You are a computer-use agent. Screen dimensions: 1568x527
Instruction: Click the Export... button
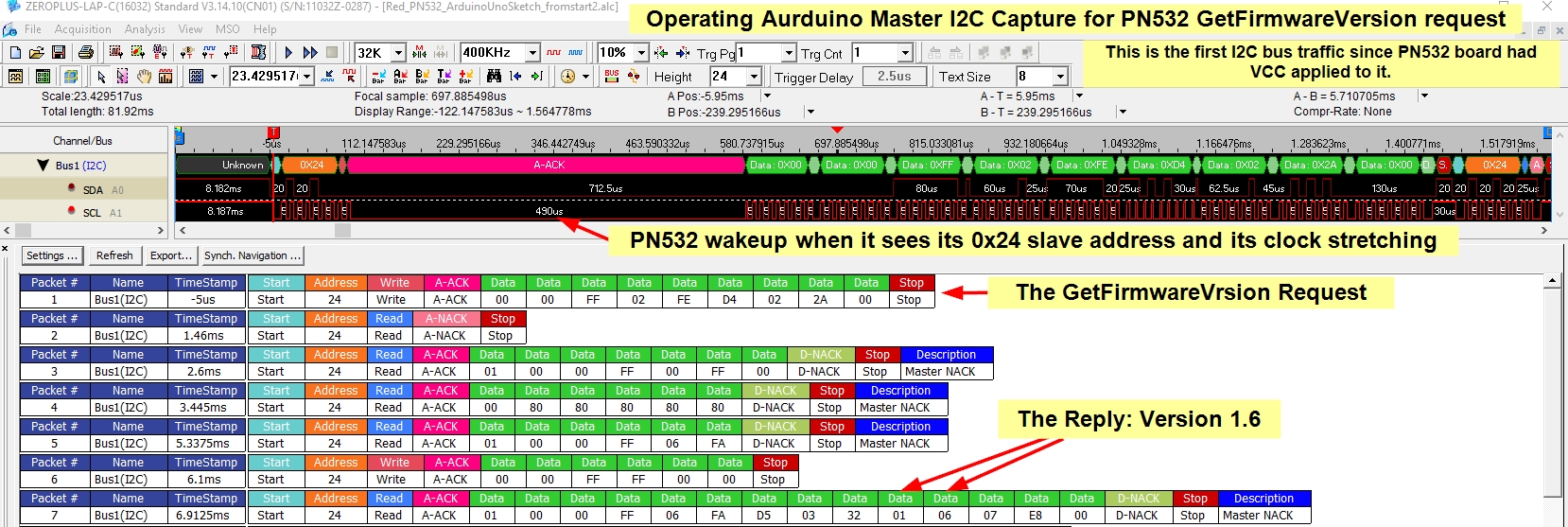(x=171, y=255)
